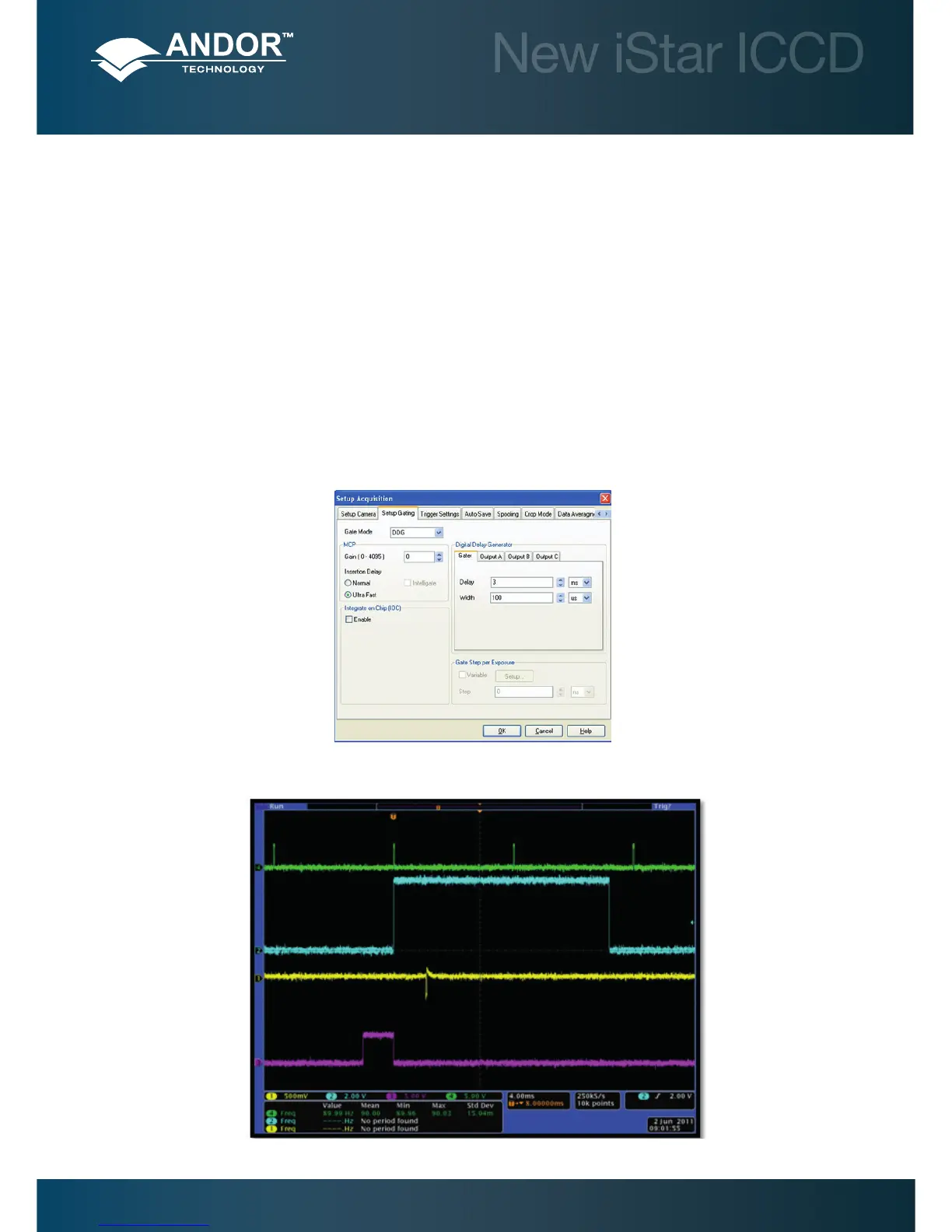
Task: Click the Std Dev column header
Action: pyautogui.click(x=480, y=1105)
